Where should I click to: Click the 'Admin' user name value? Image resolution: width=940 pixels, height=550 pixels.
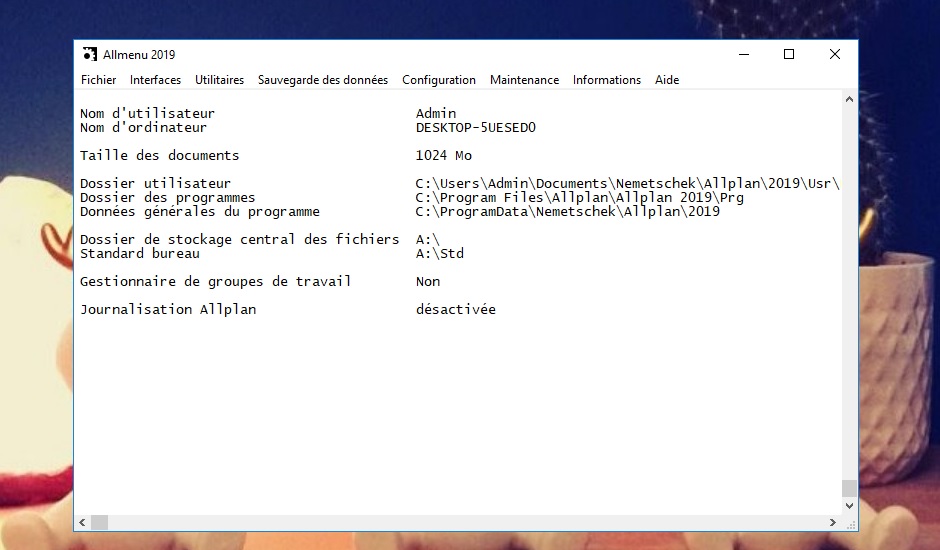point(436,113)
